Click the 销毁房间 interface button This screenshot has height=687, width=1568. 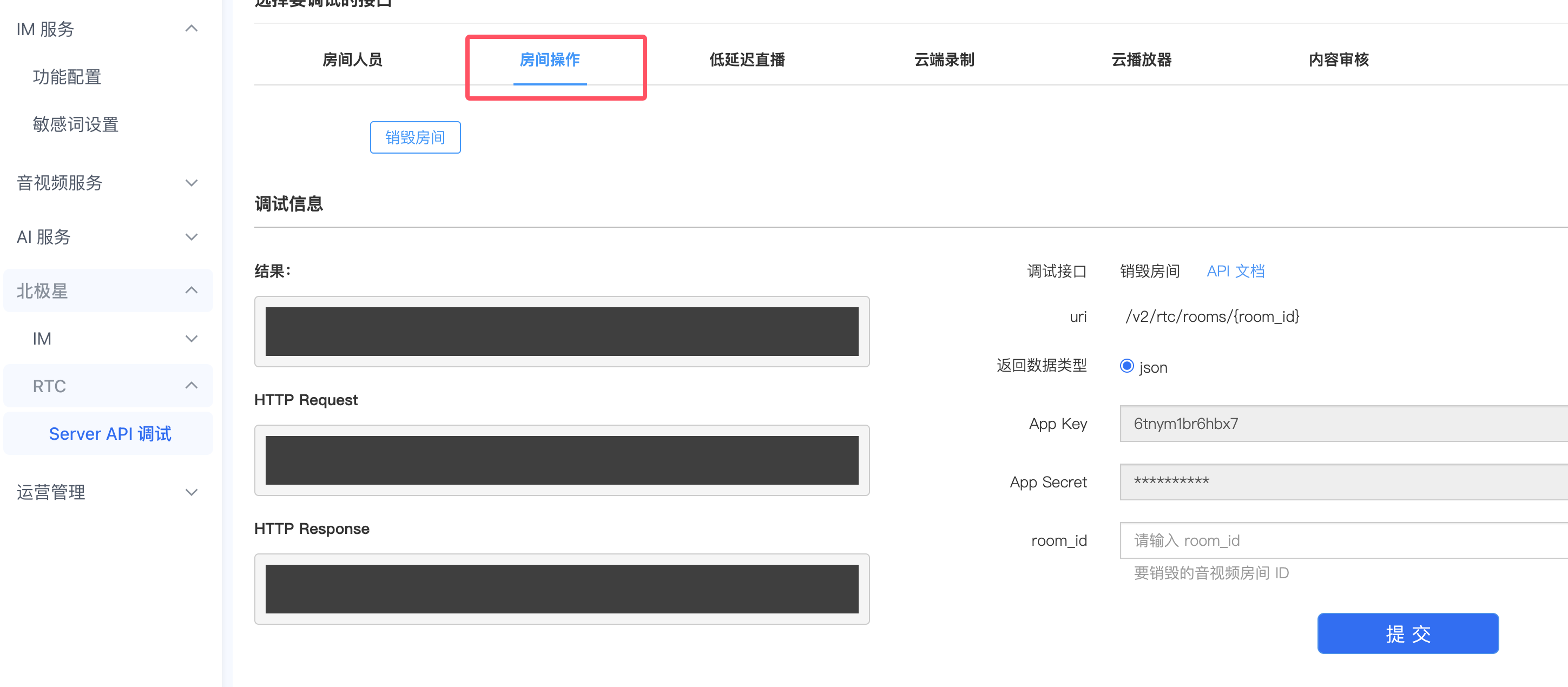click(415, 137)
